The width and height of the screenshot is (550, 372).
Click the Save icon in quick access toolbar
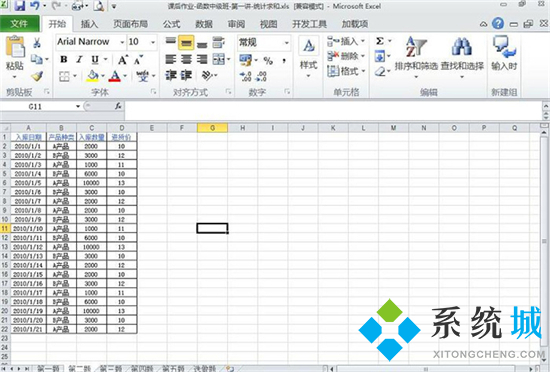click(19, 6)
